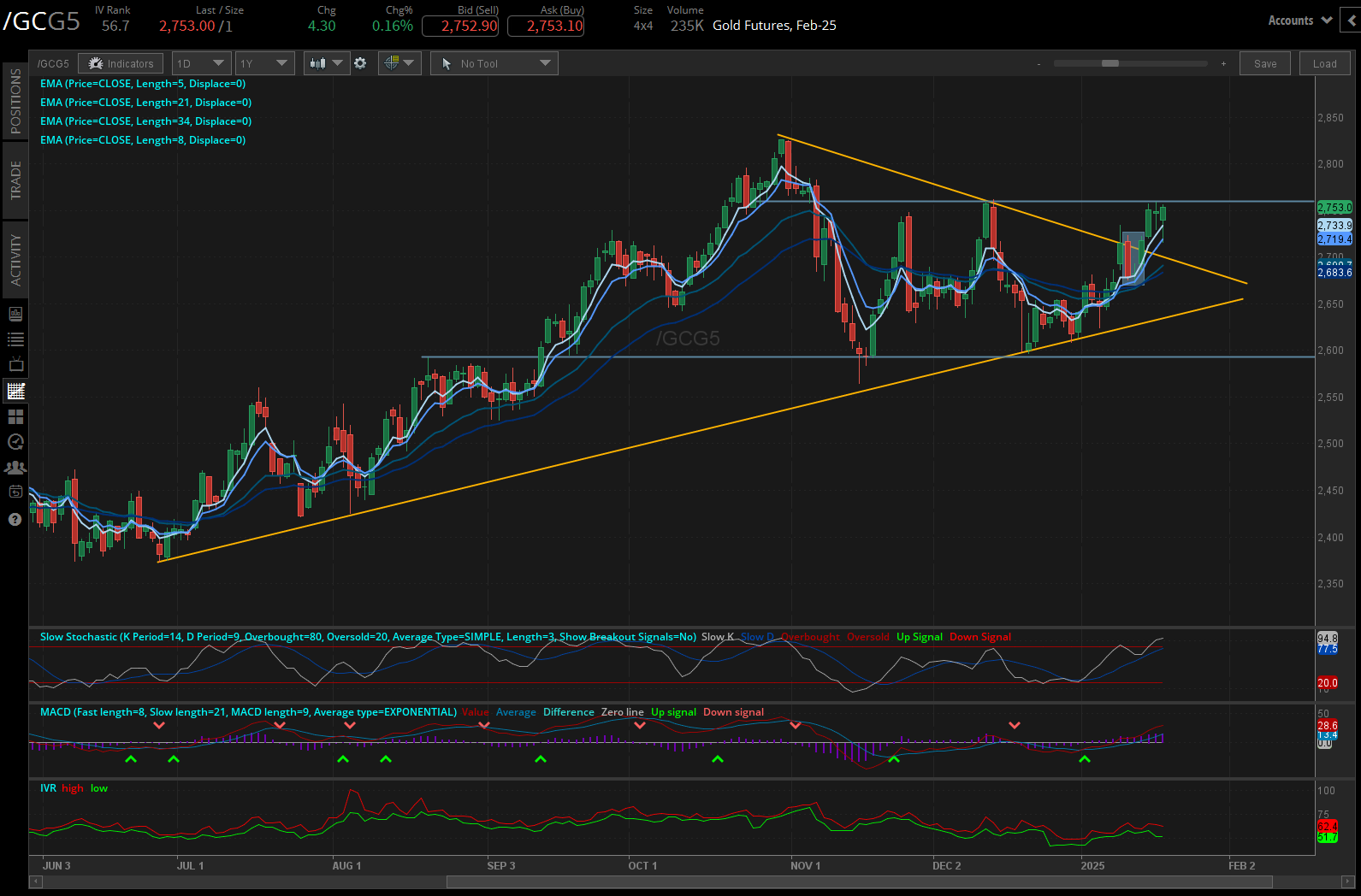Click the Last price 2,753.00
The height and width of the screenshot is (896, 1361).
(187, 26)
